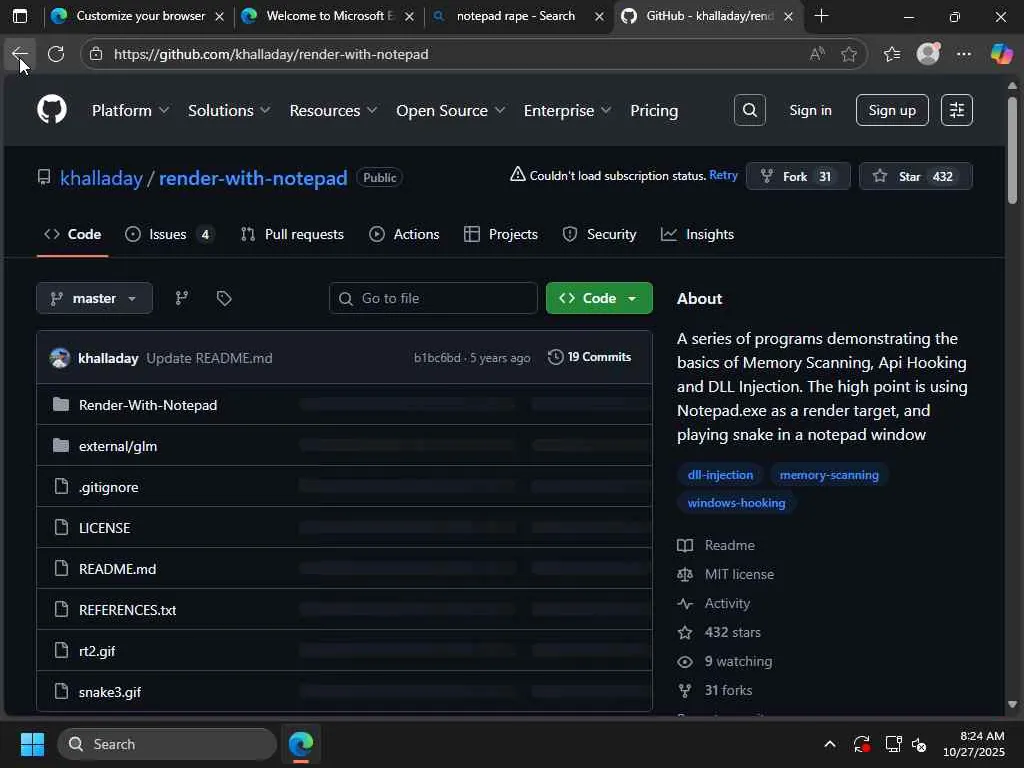Launch Copilot from the toolbar
The height and width of the screenshot is (768, 1024).
click(1001, 54)
